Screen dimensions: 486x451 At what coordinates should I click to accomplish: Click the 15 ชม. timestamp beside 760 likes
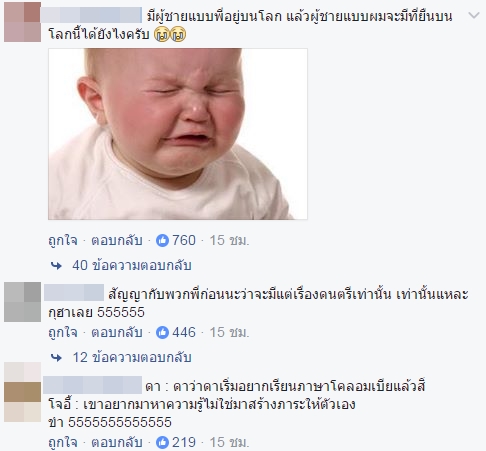(229, 241)
